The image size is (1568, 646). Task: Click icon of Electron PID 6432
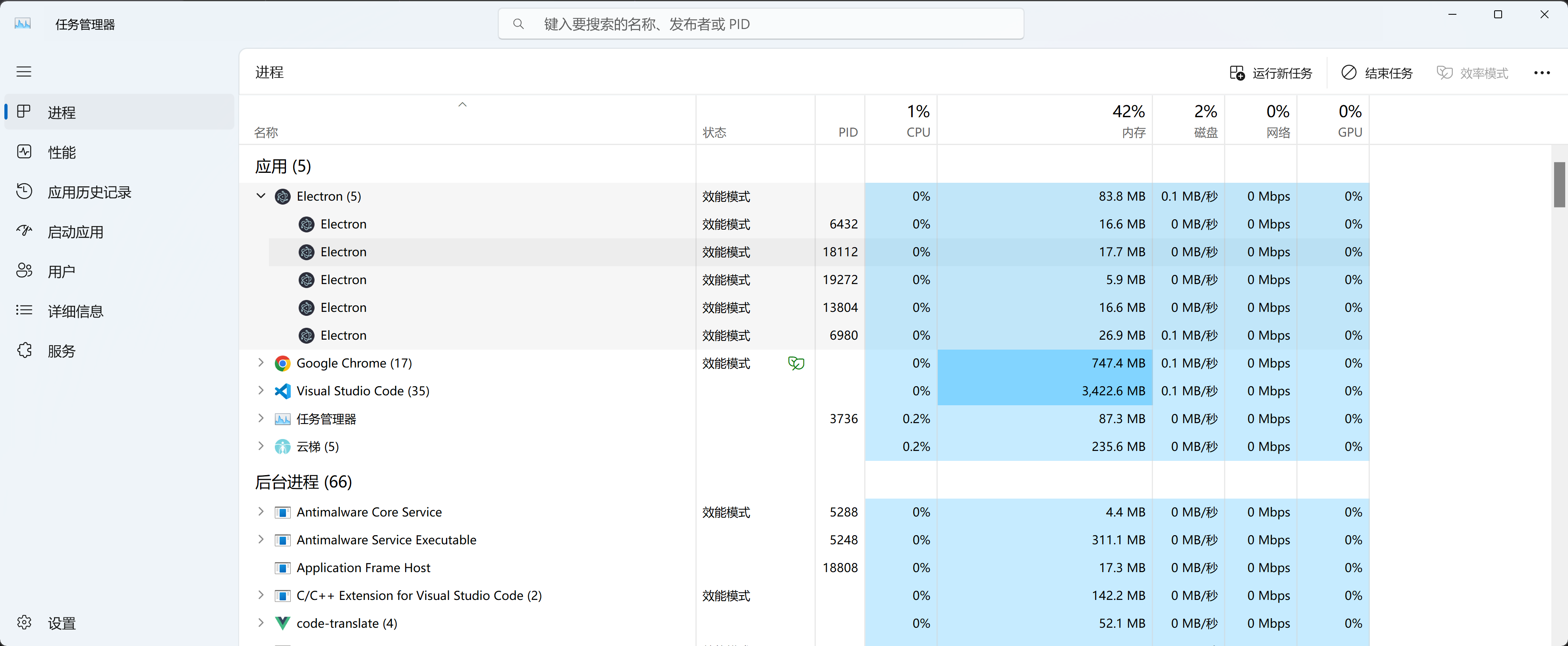(307, 224)
